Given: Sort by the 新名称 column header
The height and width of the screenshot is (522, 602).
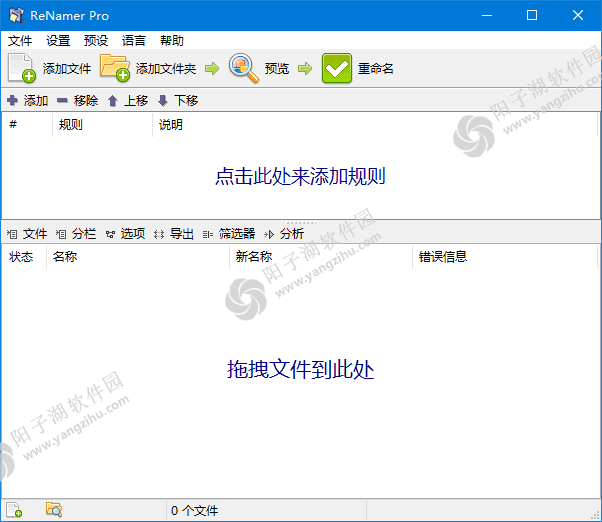Looking at the screenshot, I should 321,256.
